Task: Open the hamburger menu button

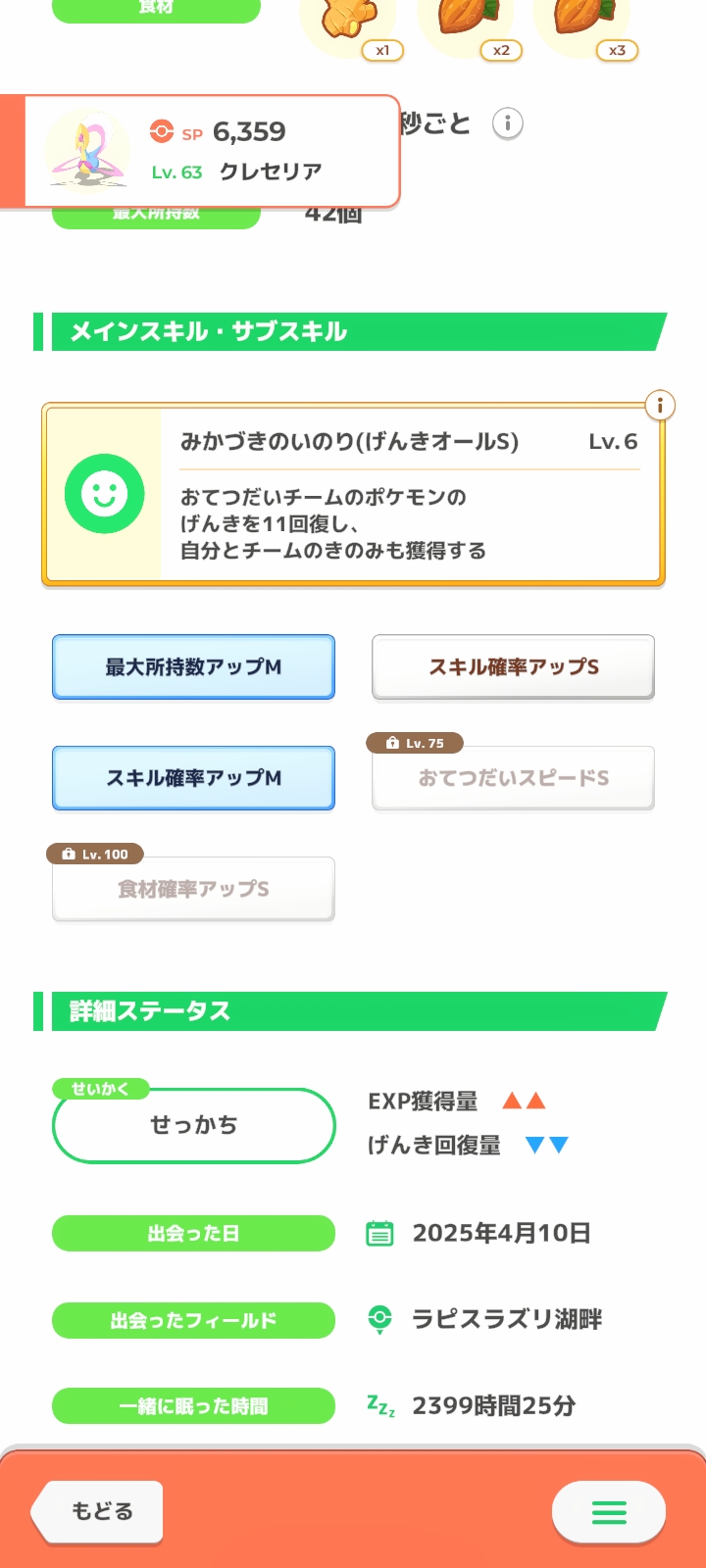Action: pyautogui.click(x=609, y=1512)
